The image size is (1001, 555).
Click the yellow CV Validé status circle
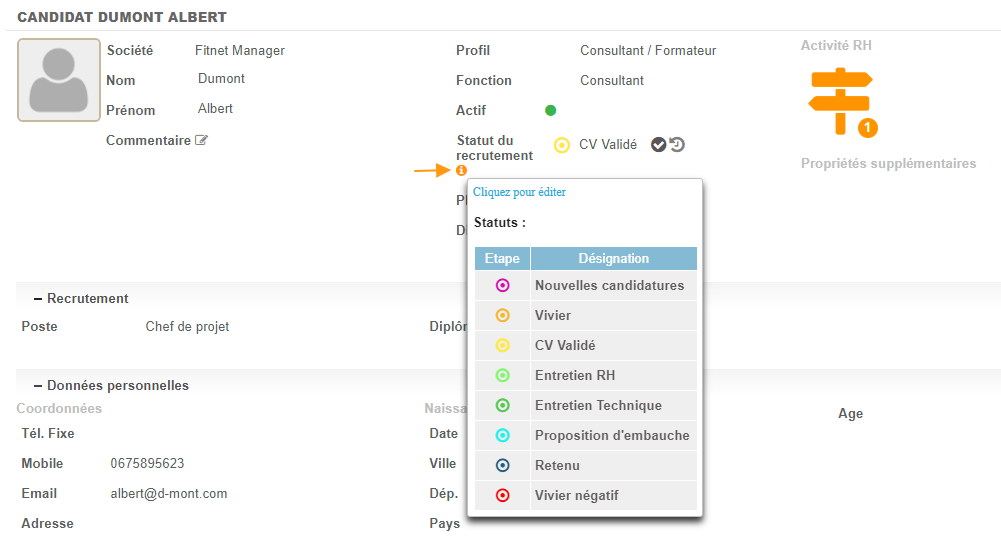point(562,145)
